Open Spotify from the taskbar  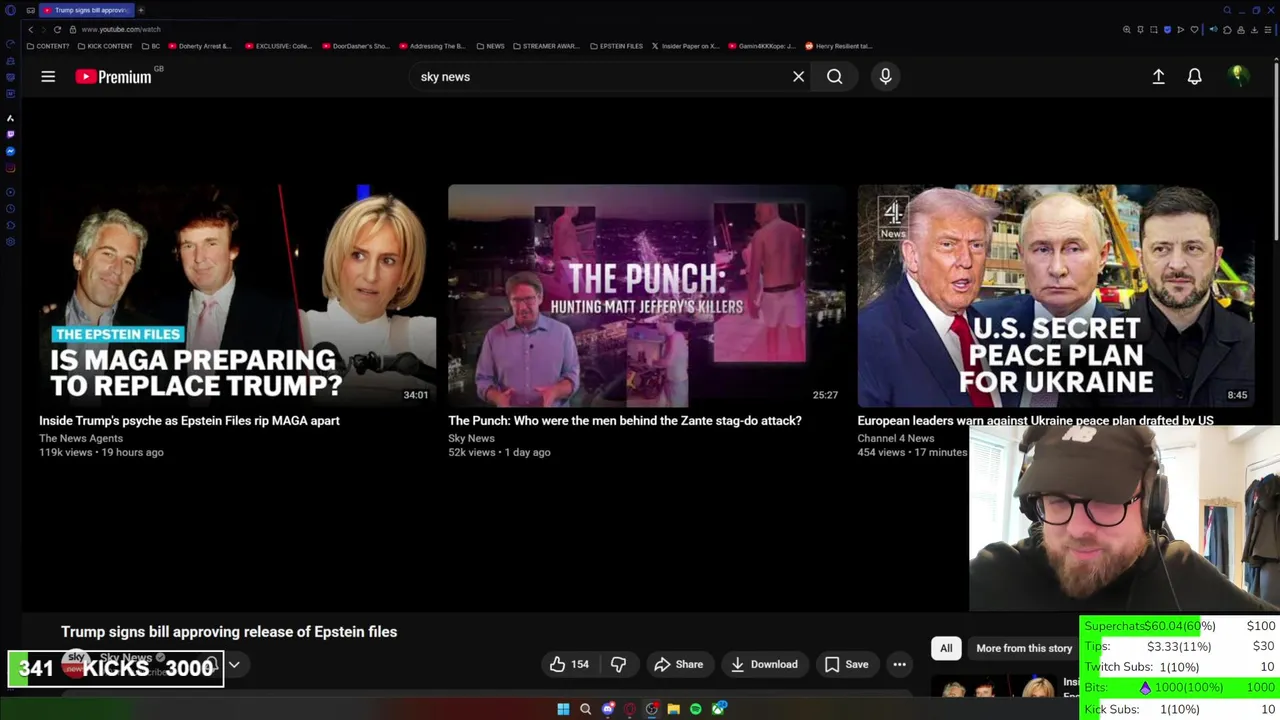(695, 709)
